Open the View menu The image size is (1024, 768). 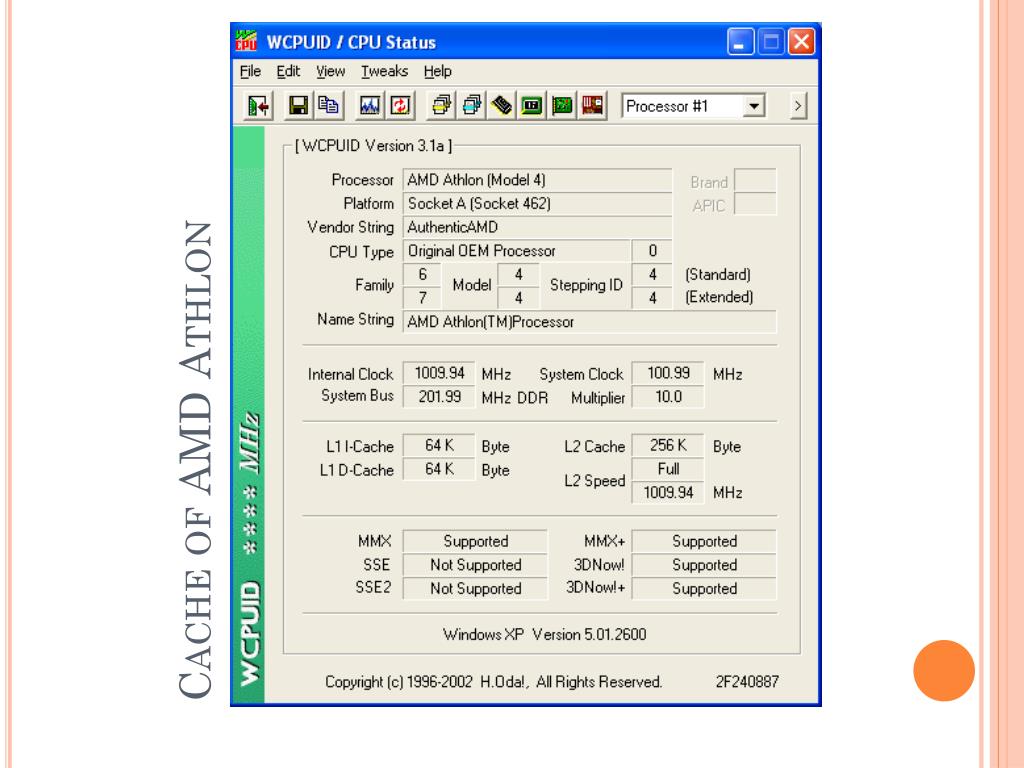point(330,71)
